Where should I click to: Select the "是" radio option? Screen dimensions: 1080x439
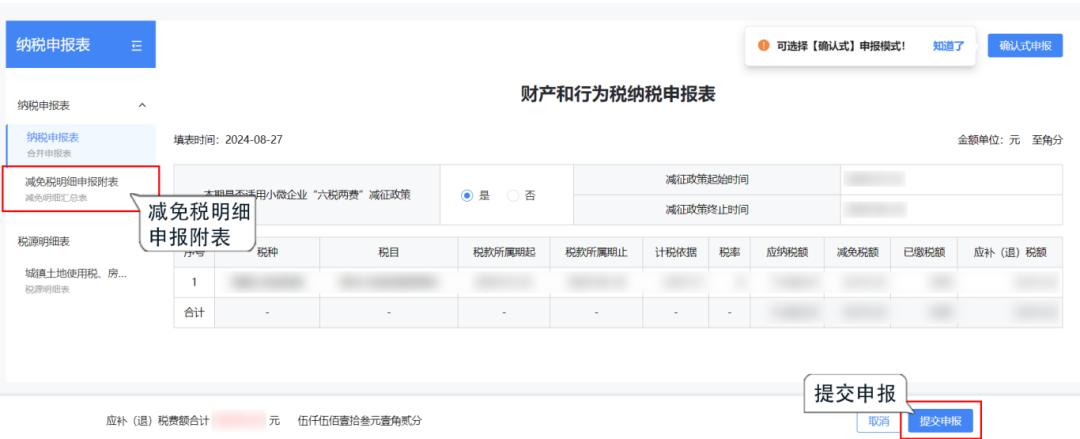point(467,195)
